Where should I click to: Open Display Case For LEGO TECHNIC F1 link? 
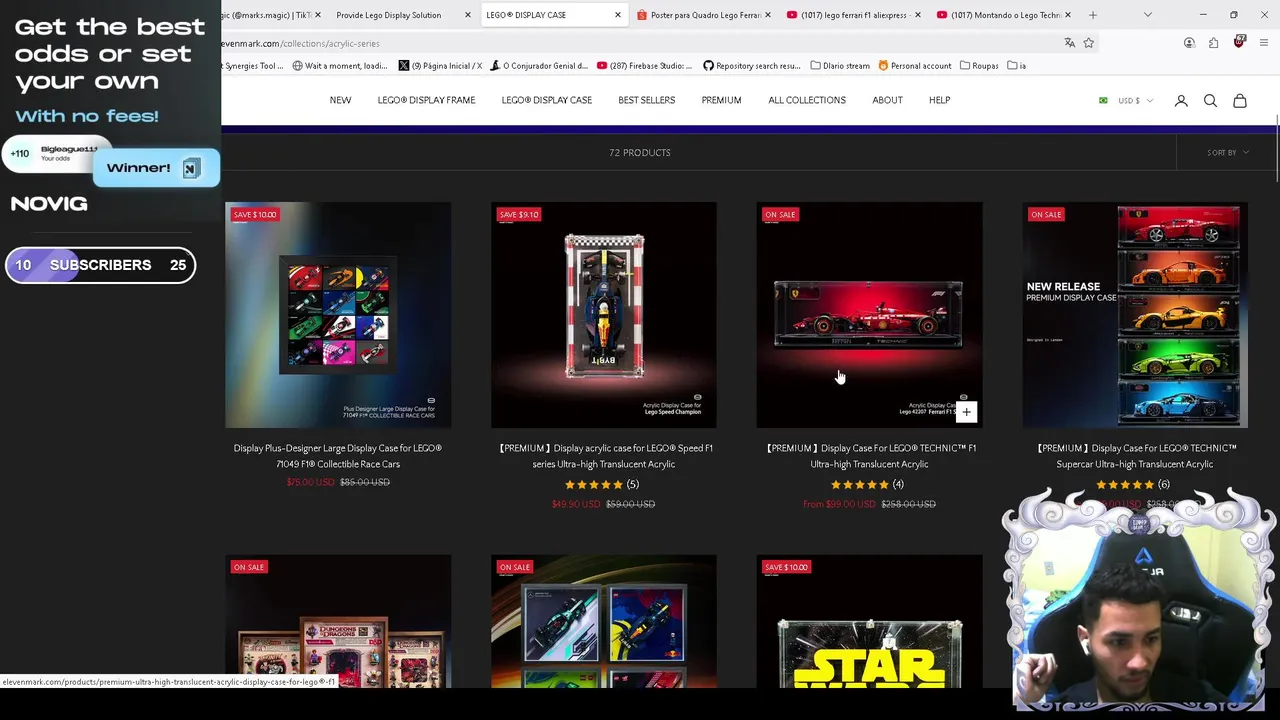[x=869, y=456]
